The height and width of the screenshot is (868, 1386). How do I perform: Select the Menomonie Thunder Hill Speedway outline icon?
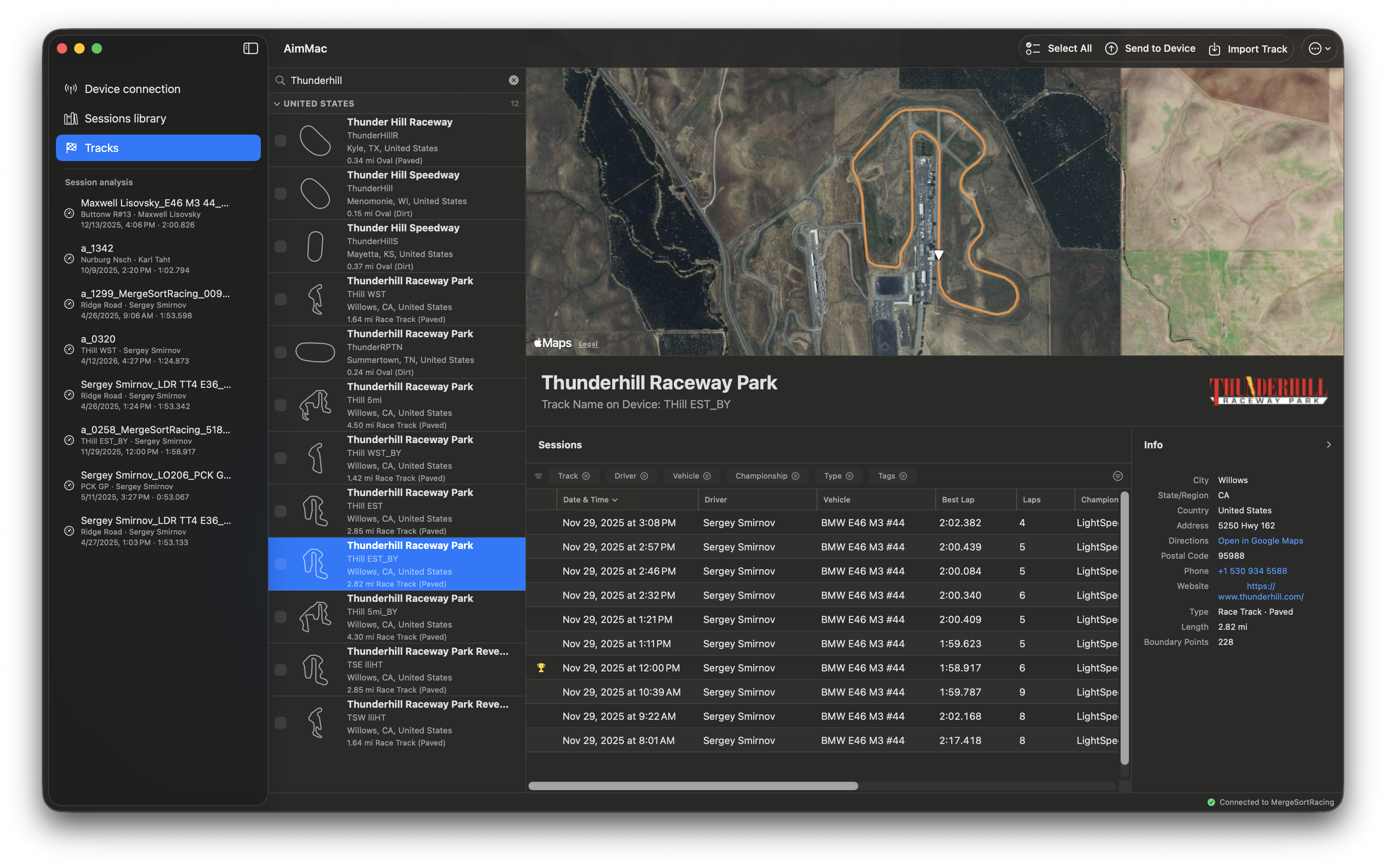tap(315, 194)
